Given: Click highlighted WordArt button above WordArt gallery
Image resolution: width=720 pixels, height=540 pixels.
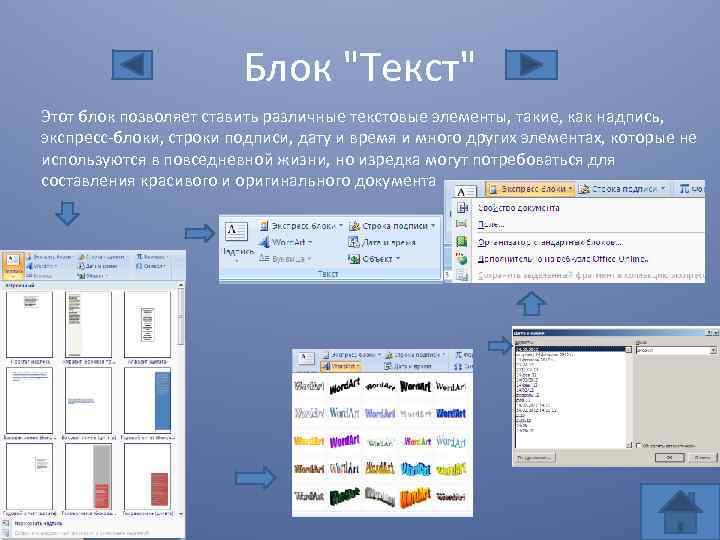Looking at the screenshot, I should tap(340, 366).
